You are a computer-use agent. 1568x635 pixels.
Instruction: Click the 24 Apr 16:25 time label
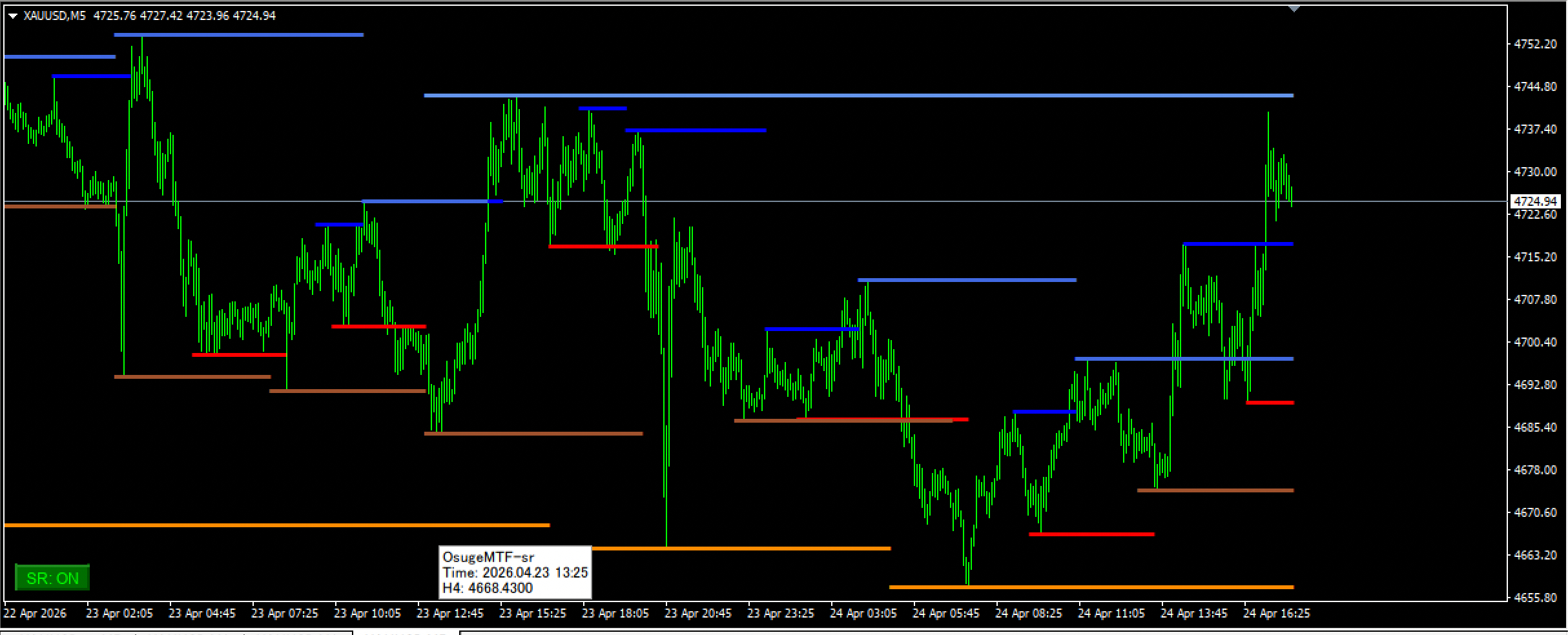pyautogui.click(x=1277, y=613)
